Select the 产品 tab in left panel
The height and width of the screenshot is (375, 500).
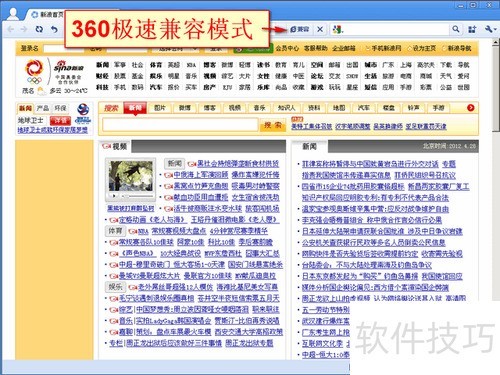(x=43, y=108)
